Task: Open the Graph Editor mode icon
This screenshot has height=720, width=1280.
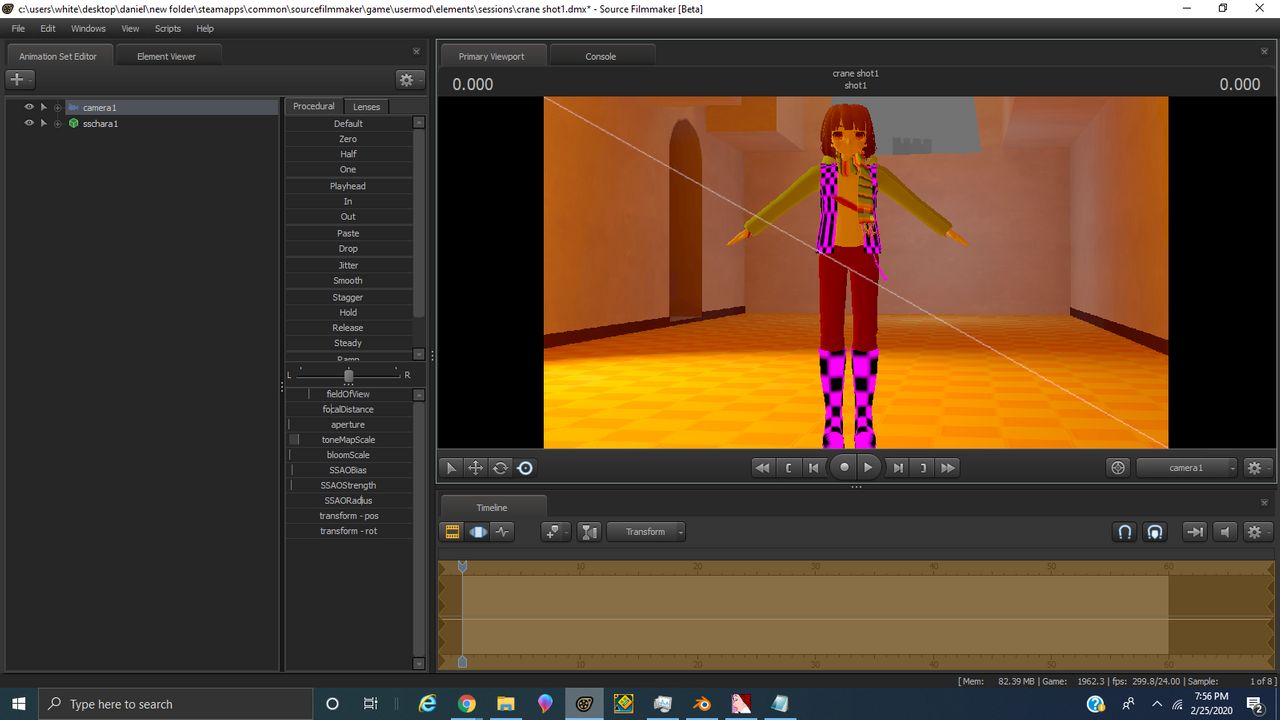Action: 502,532
